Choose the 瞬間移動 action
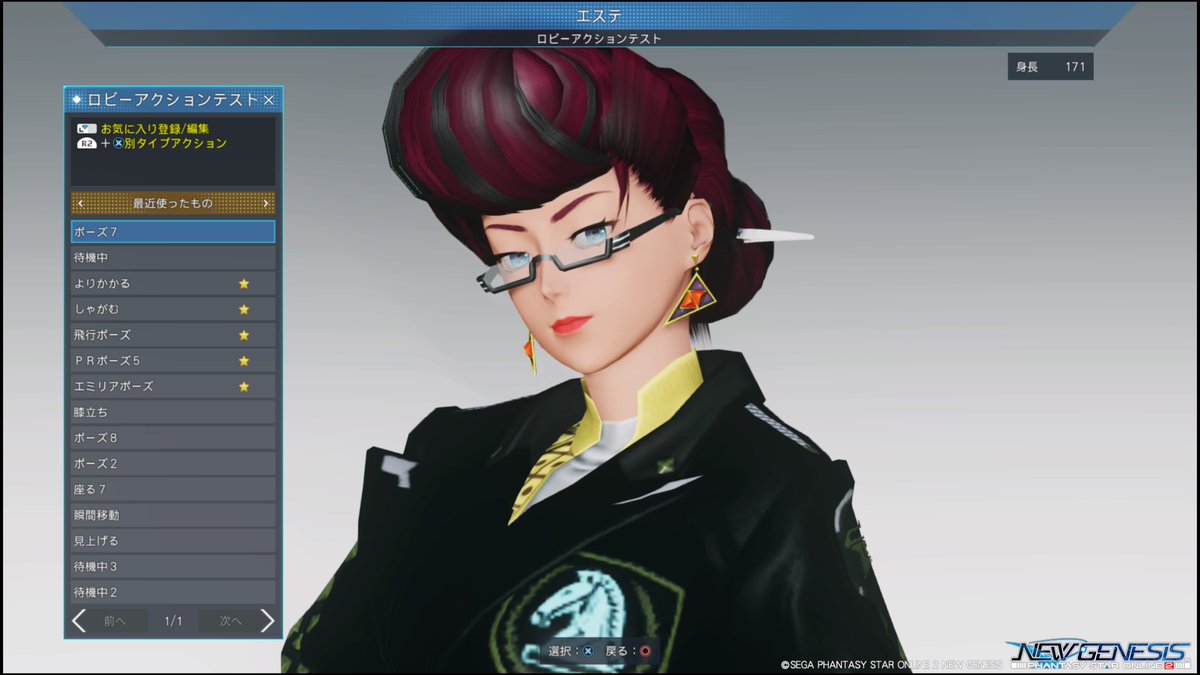The height and width of the screenshot is (675, 1200). 173,515
